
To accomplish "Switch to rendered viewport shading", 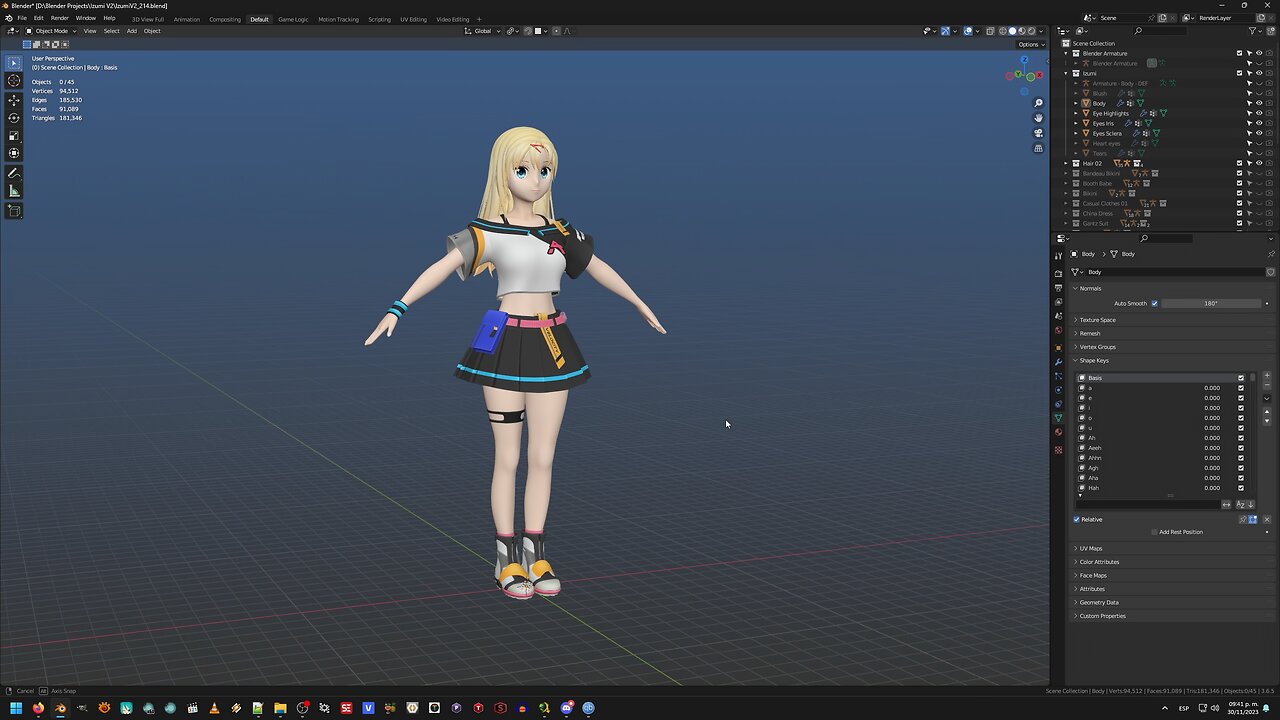I will click(1031, 31).
